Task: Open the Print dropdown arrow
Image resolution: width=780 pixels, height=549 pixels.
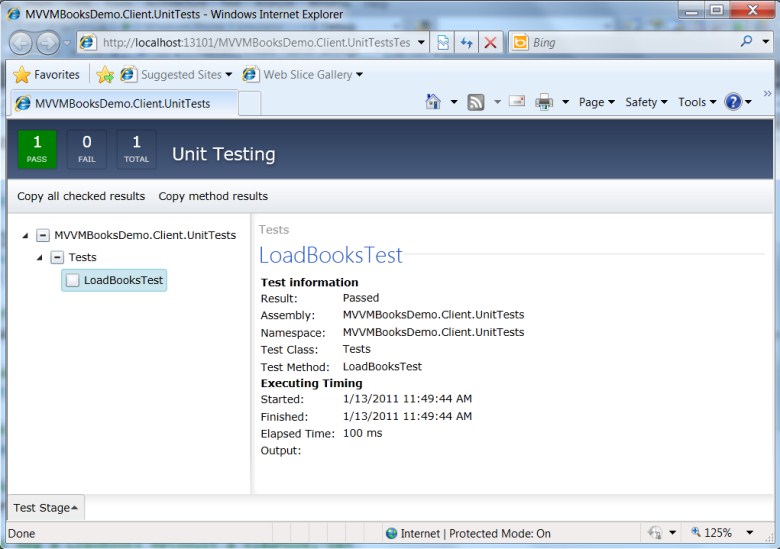Action: 566,102
